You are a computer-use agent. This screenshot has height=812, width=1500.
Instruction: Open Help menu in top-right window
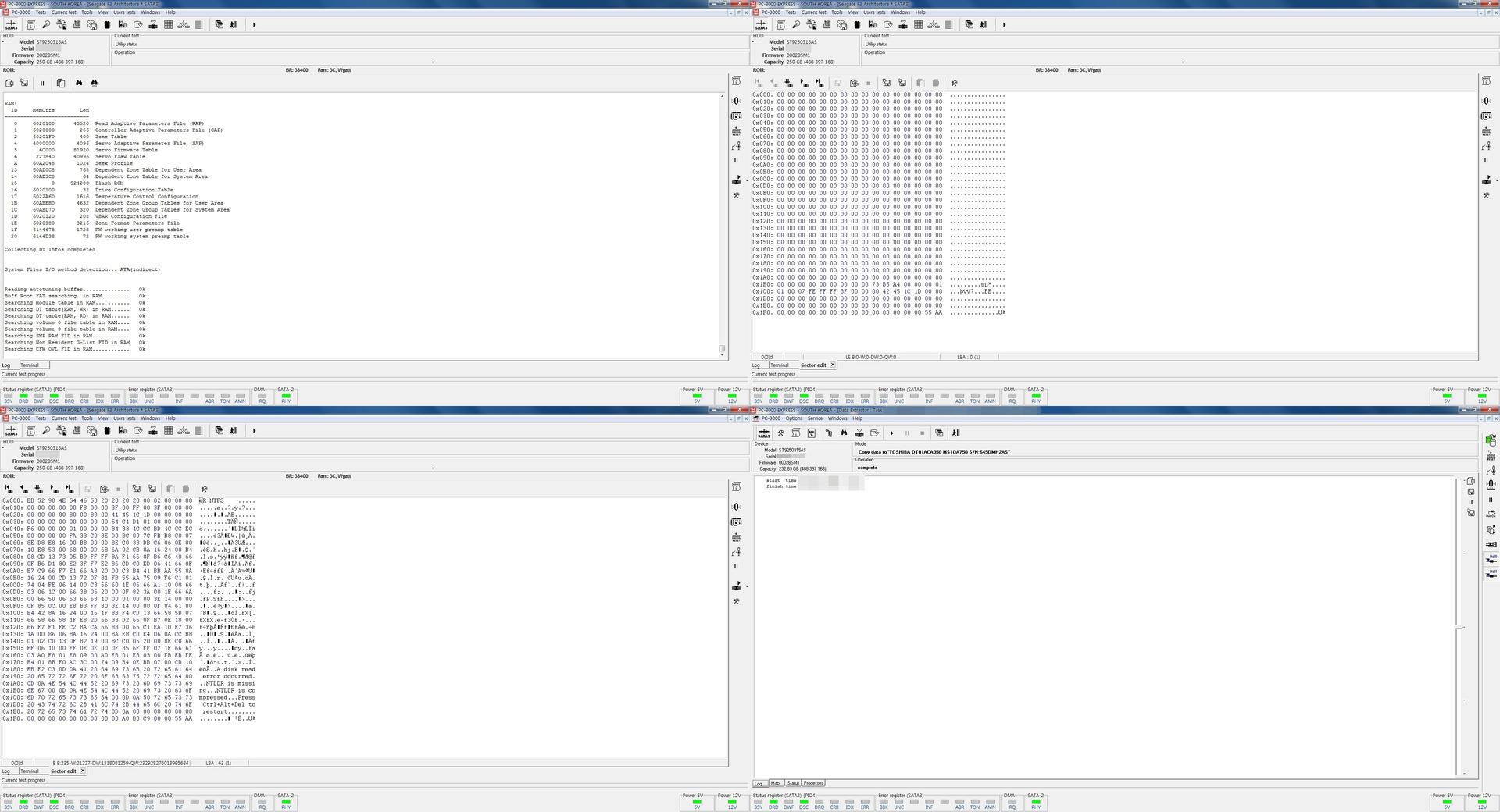[920, 12]
